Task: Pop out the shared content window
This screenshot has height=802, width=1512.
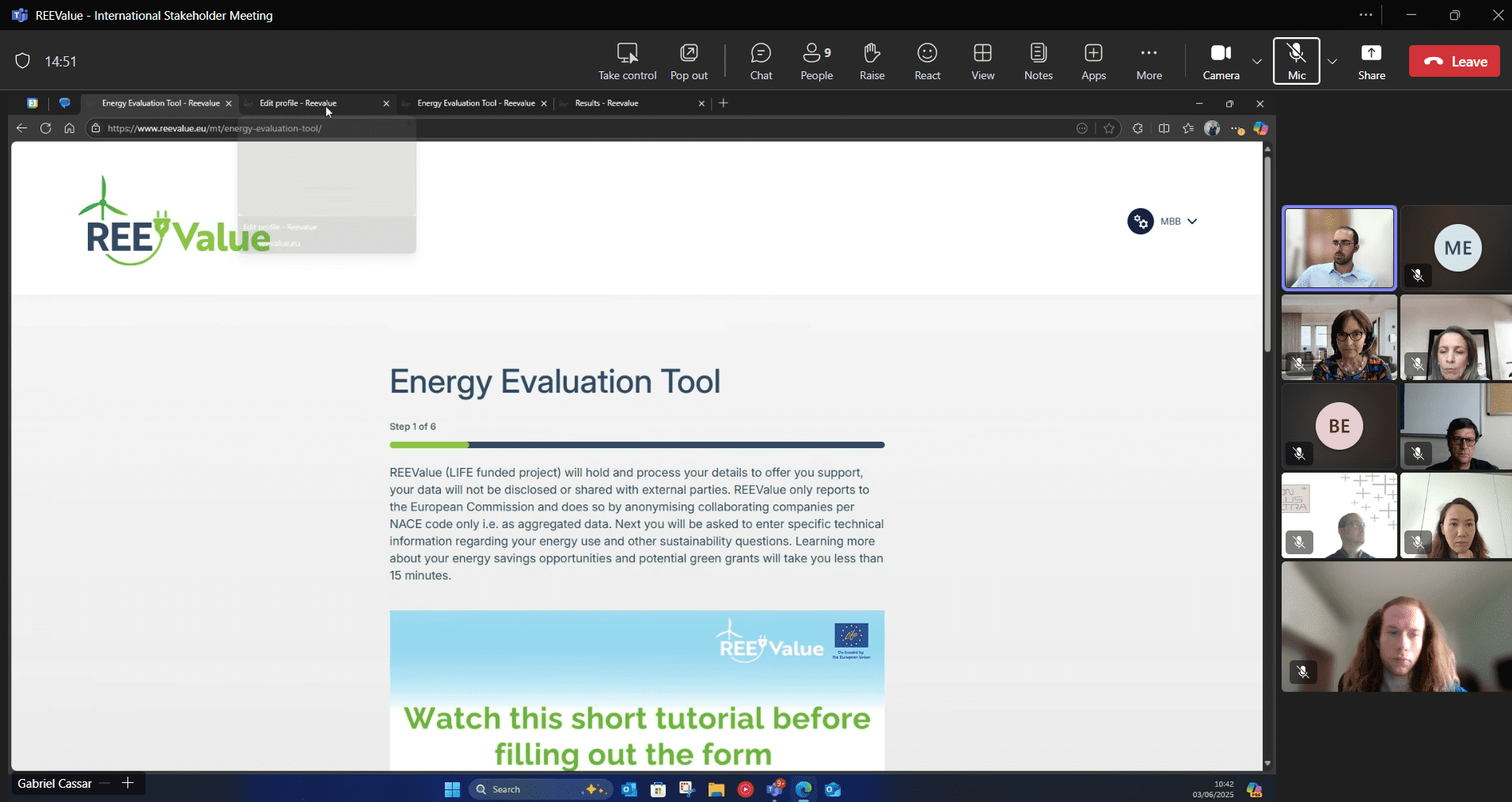Action: (x=689, y=62)
